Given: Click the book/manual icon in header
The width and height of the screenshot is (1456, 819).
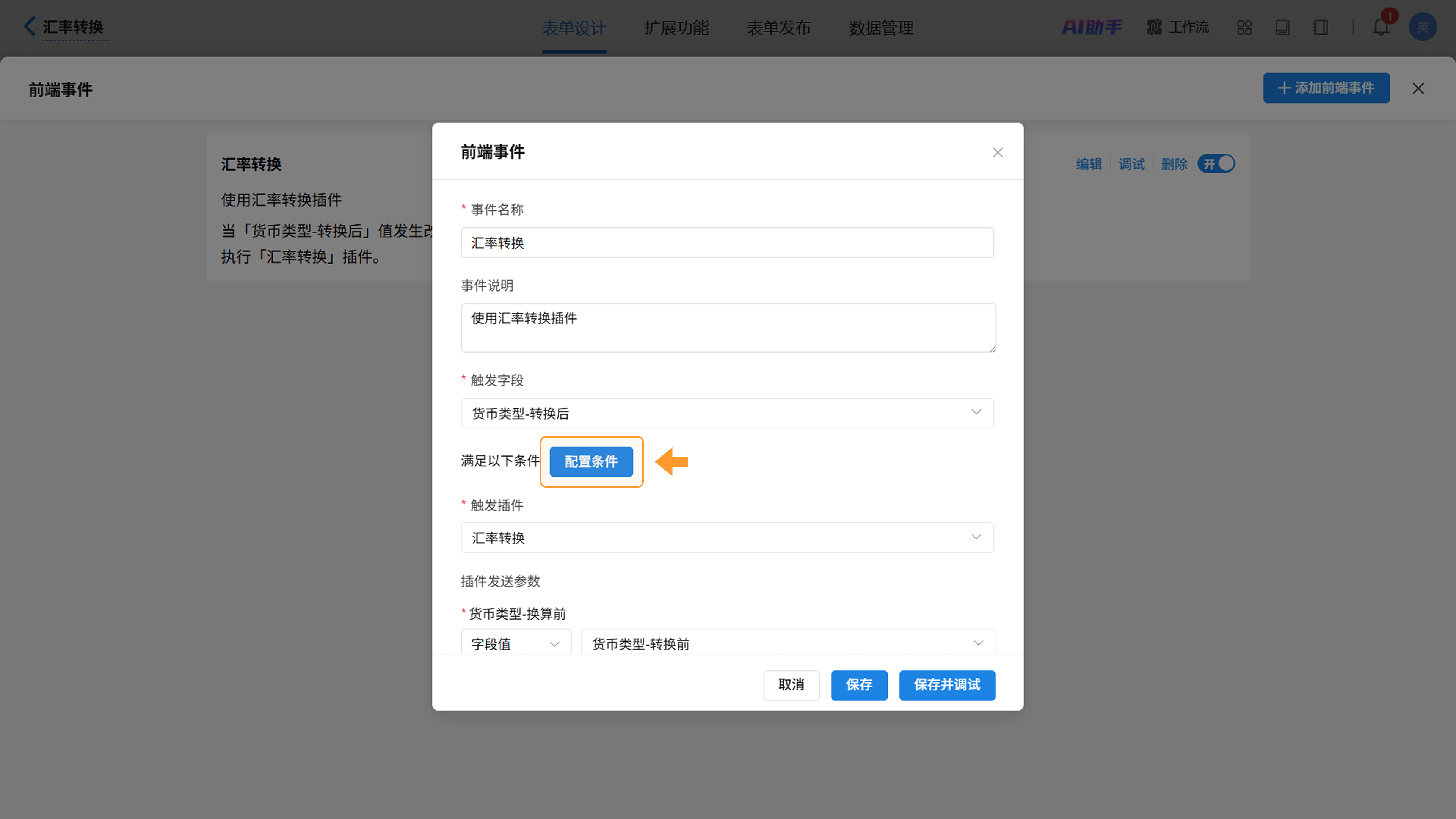Looking at the screenshot, I should tap(1282, 27).
